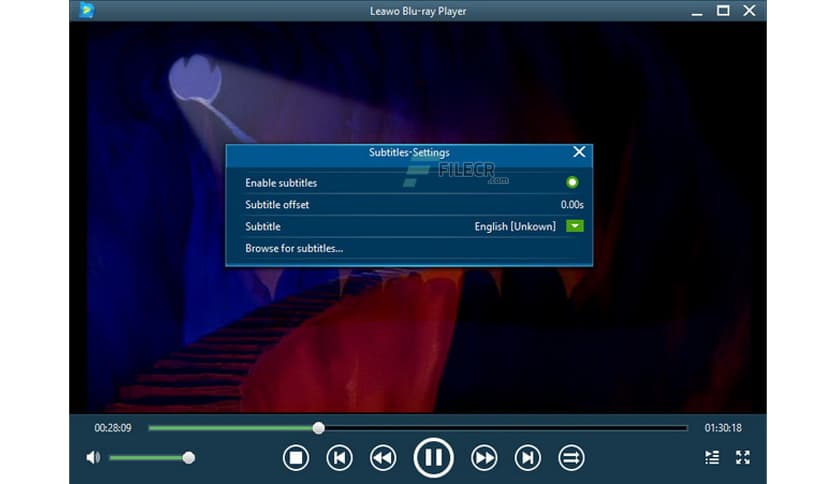Click the Subtitle offset row label
The width and height of the screenshot is (836, 484).
[x=277, y=205]
